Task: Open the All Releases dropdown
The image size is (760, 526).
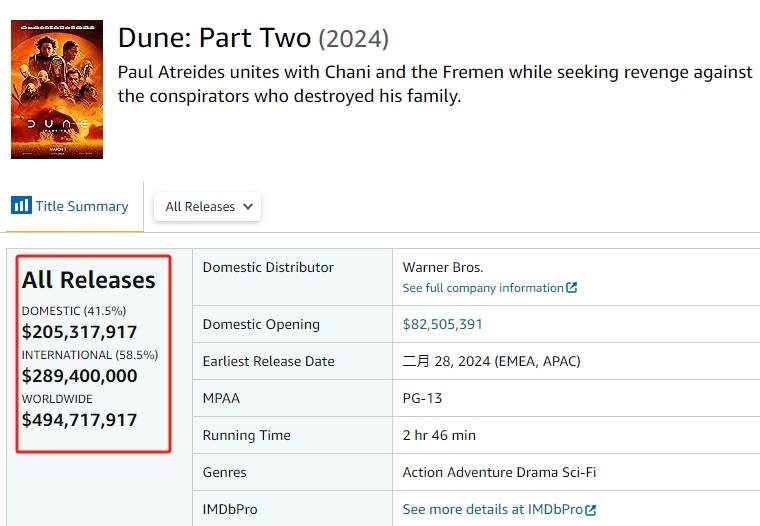Action: click(207, 206)
